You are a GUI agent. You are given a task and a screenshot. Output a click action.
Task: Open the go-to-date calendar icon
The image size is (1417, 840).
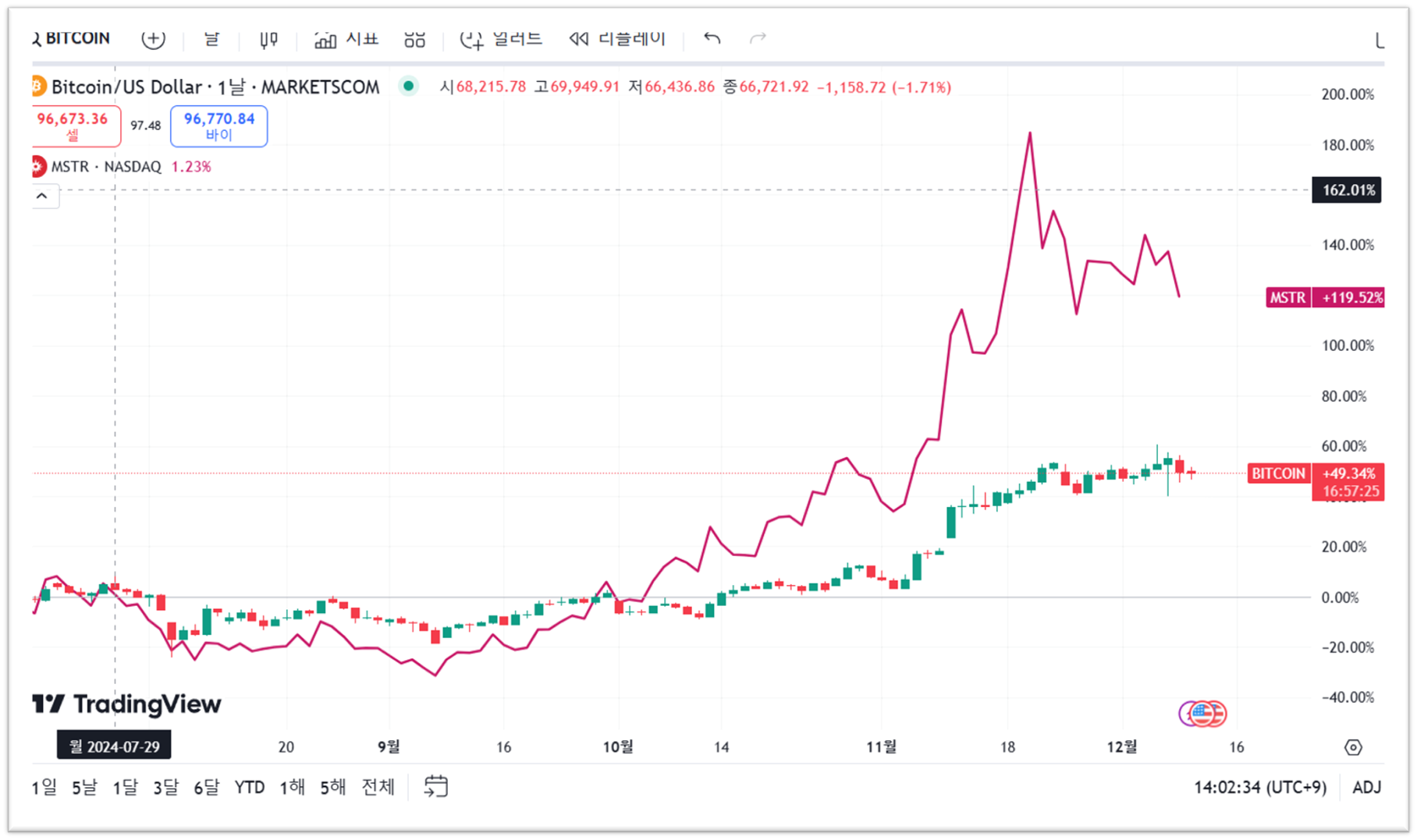[x=436, y=786]
